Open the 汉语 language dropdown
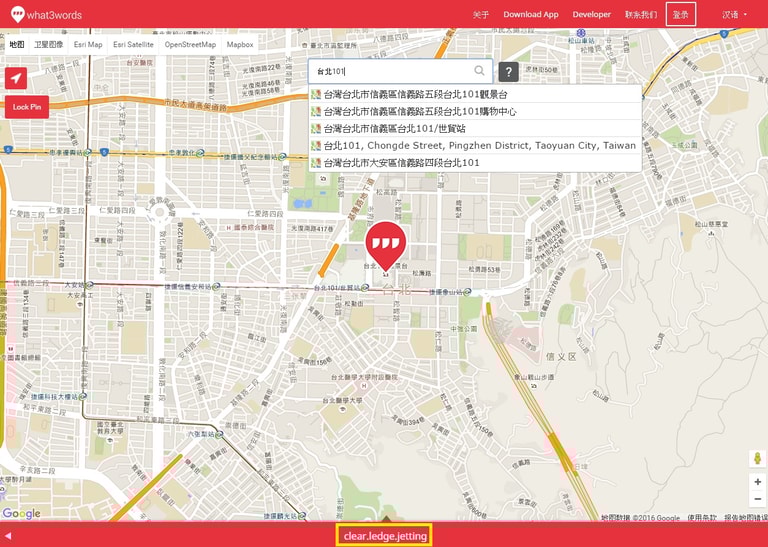Viewport: 768px width, 547px height. pos(734,15)
